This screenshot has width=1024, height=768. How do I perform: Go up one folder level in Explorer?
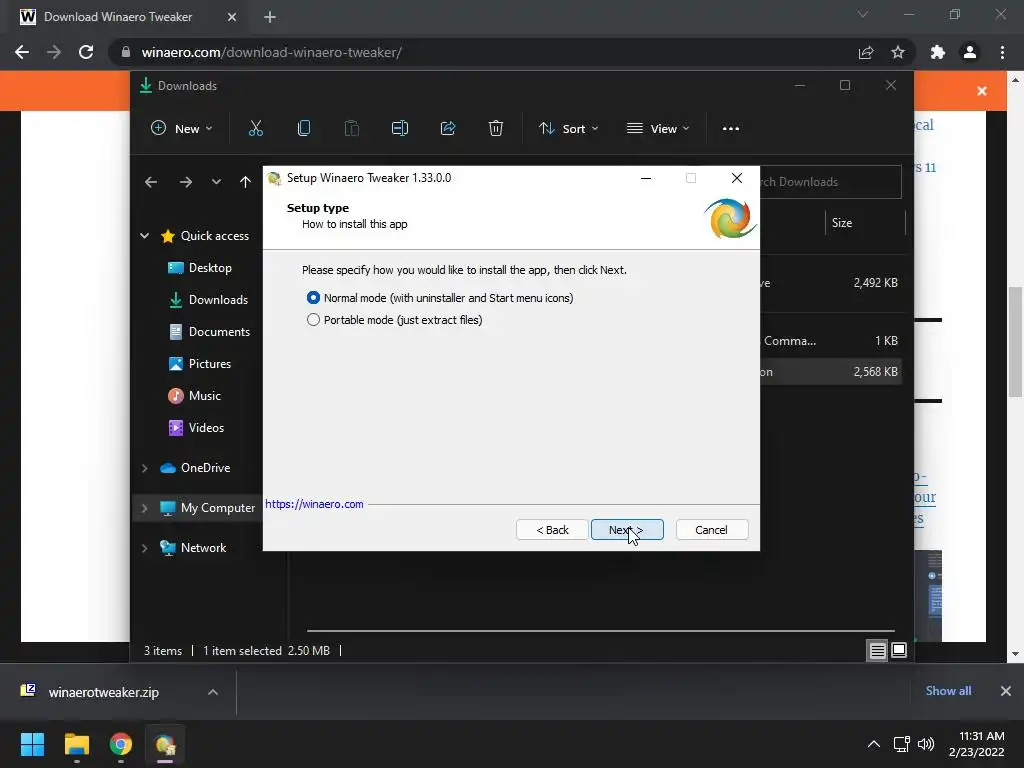pyautogui.click(x=245, y=182)
